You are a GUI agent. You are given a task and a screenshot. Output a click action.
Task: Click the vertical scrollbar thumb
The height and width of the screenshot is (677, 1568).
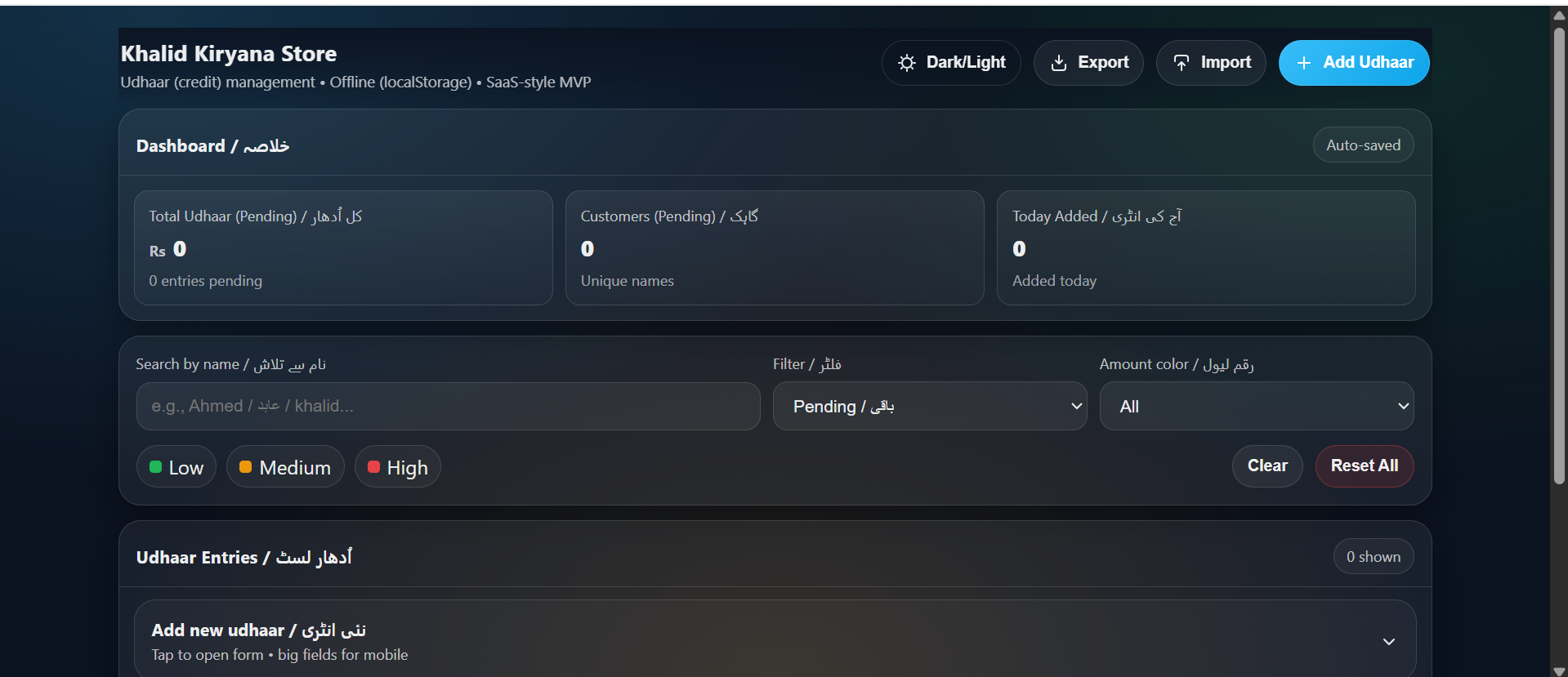coord(1559,256)
